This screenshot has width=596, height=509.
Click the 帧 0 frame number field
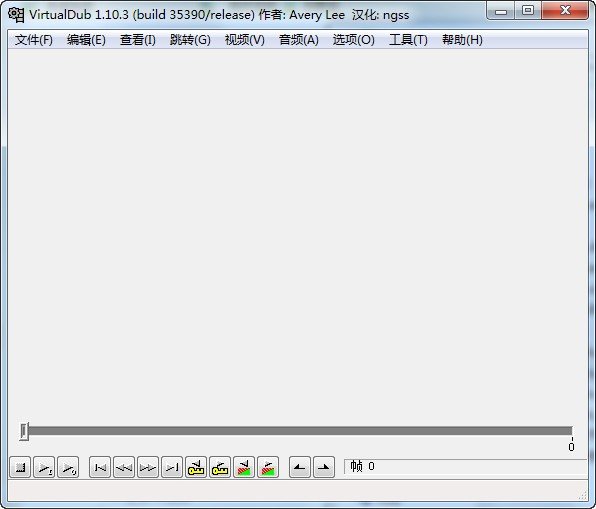click(465, 466)
